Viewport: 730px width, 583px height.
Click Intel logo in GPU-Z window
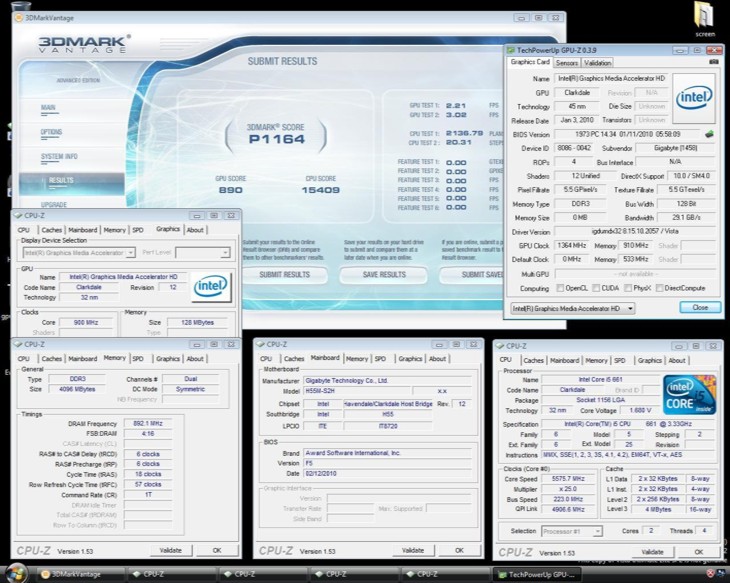pos(694,98)
